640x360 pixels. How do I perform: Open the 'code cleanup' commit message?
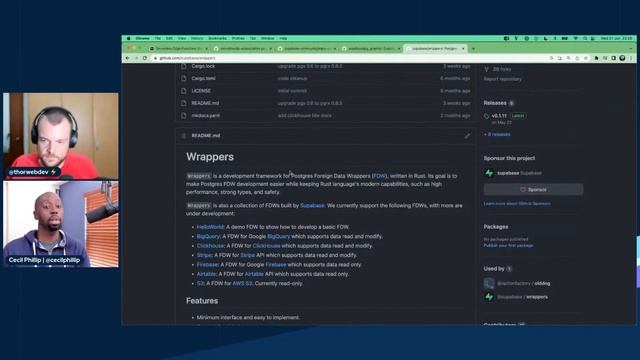point(293,78)
